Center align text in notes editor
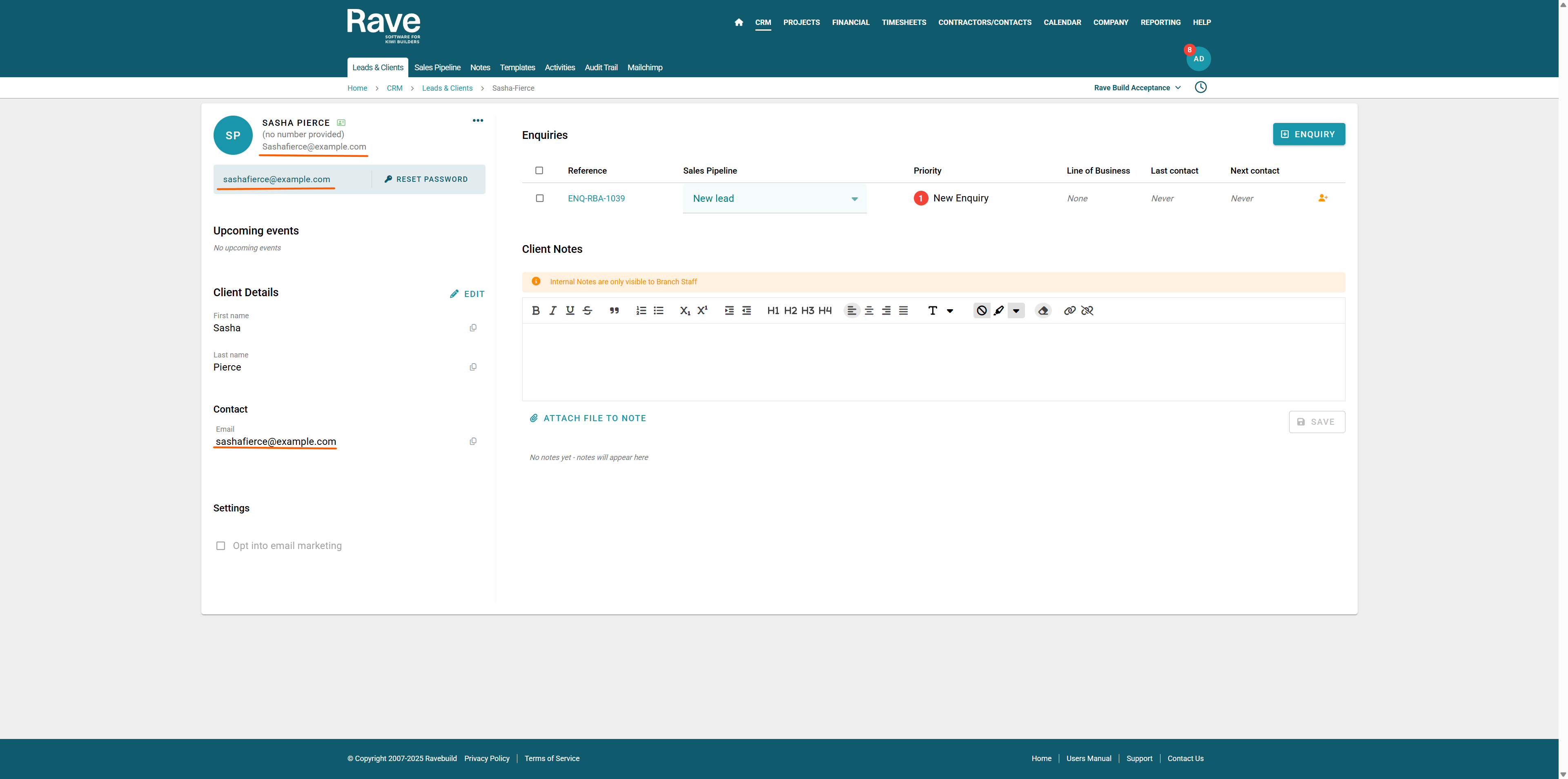Viewport: 1568px width, 779px height. pos(869,310)
